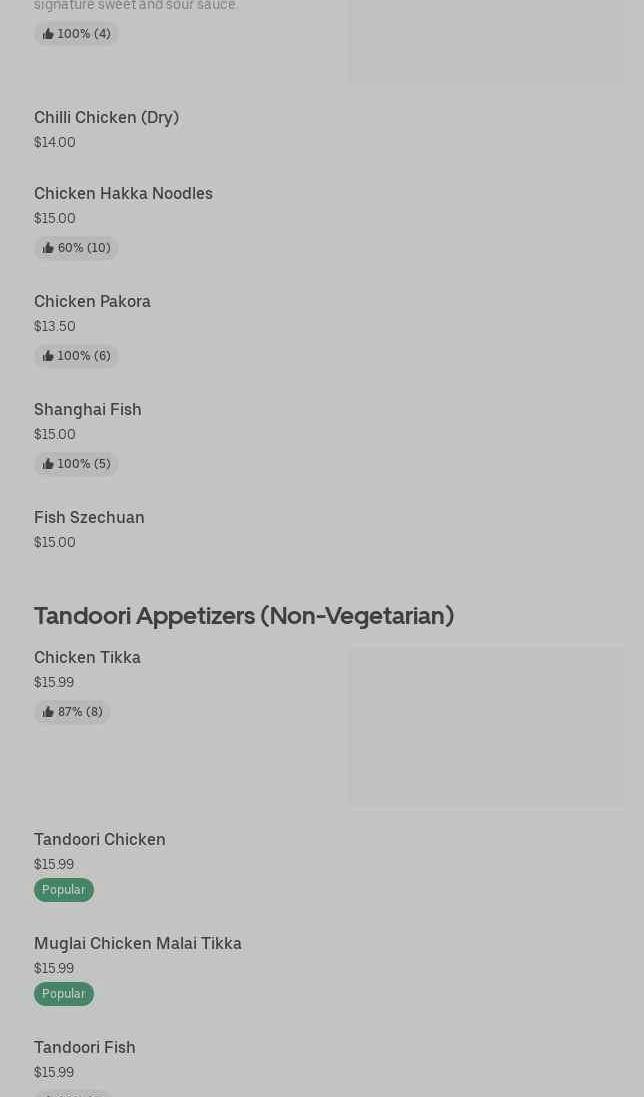Click Popular badge under Tandoori Chicken
Screen dimensions: 644x1097
coord(64,890)
